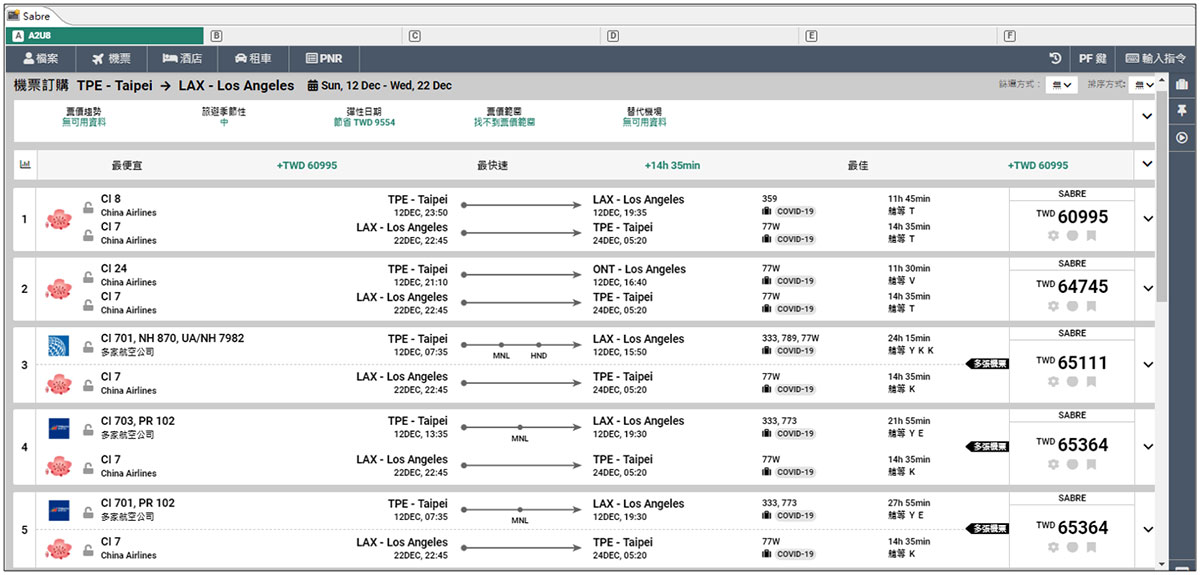Click the 輸入指令 command button
This screenshot has height=575, width=1200.
(1155, 59)
